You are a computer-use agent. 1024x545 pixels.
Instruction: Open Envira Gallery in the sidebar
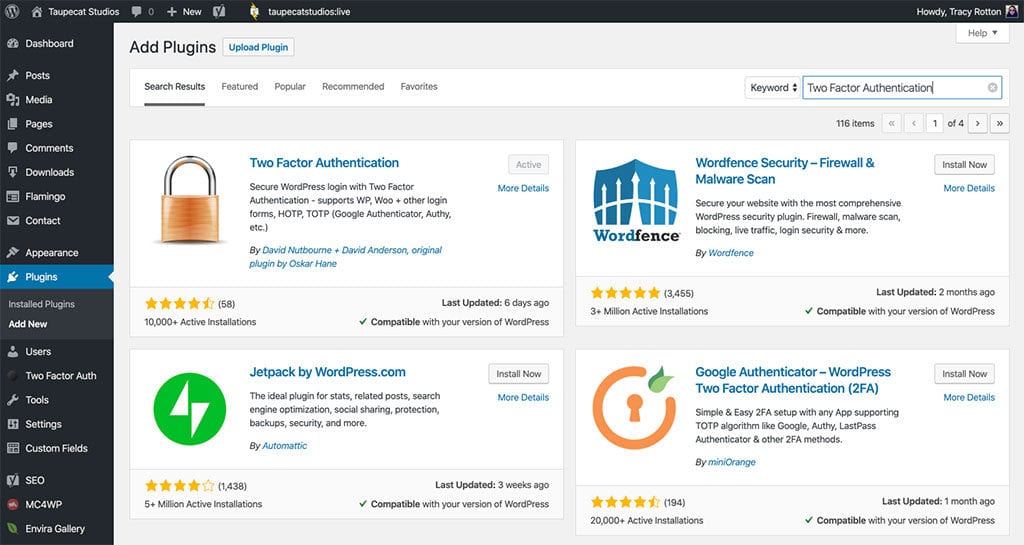click(x=57, y=529)
